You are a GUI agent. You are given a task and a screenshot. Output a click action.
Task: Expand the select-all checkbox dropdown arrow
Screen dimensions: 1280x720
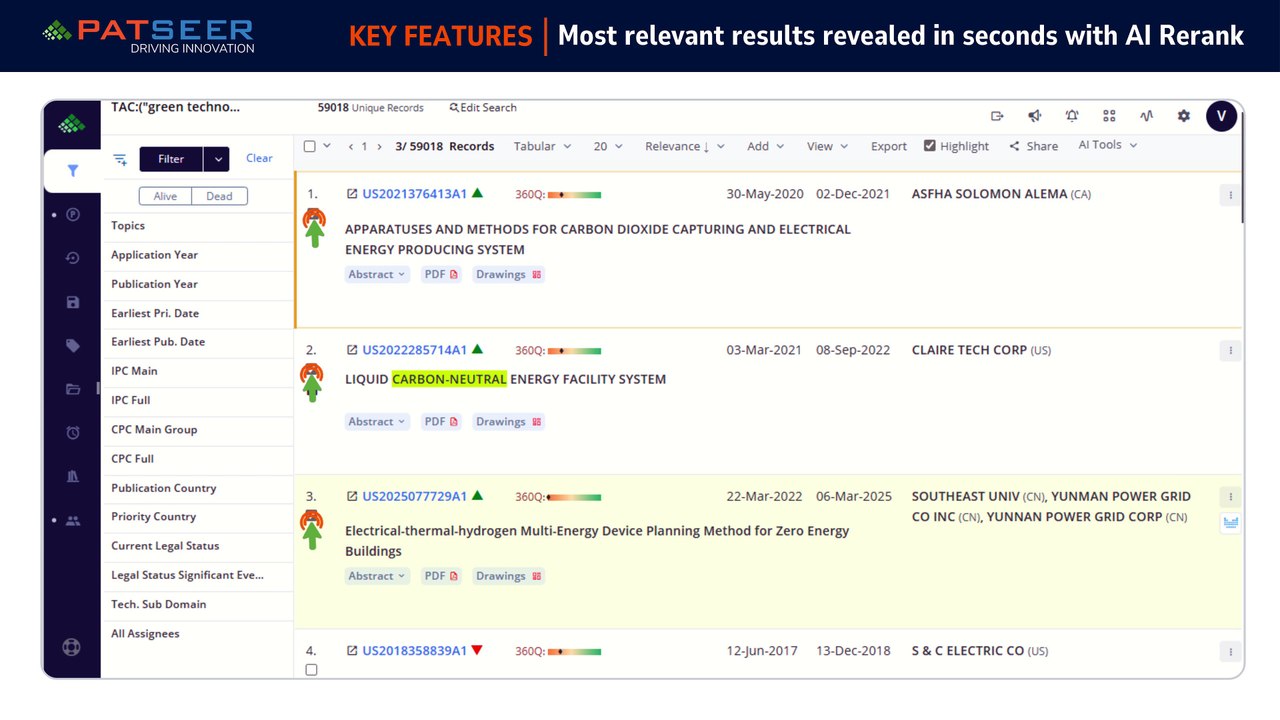click(x=326, y=146)
